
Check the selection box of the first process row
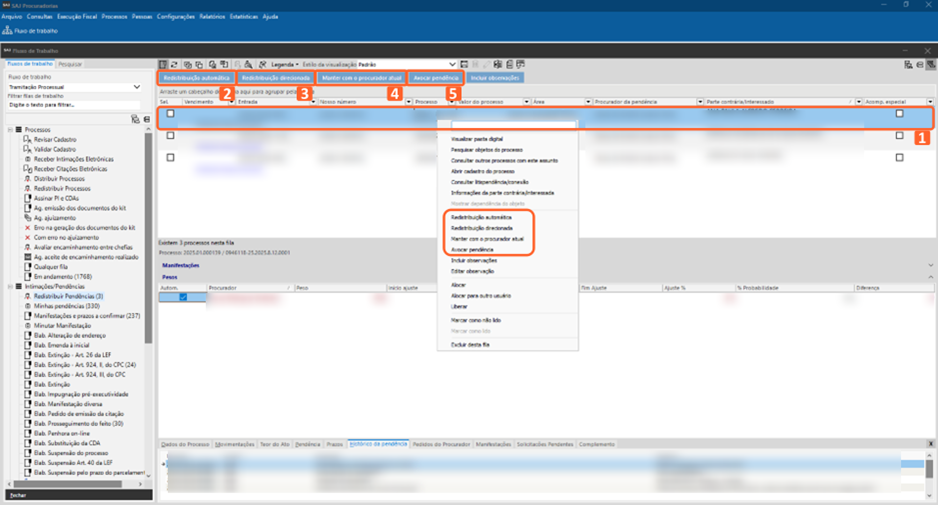coord(170,114)
